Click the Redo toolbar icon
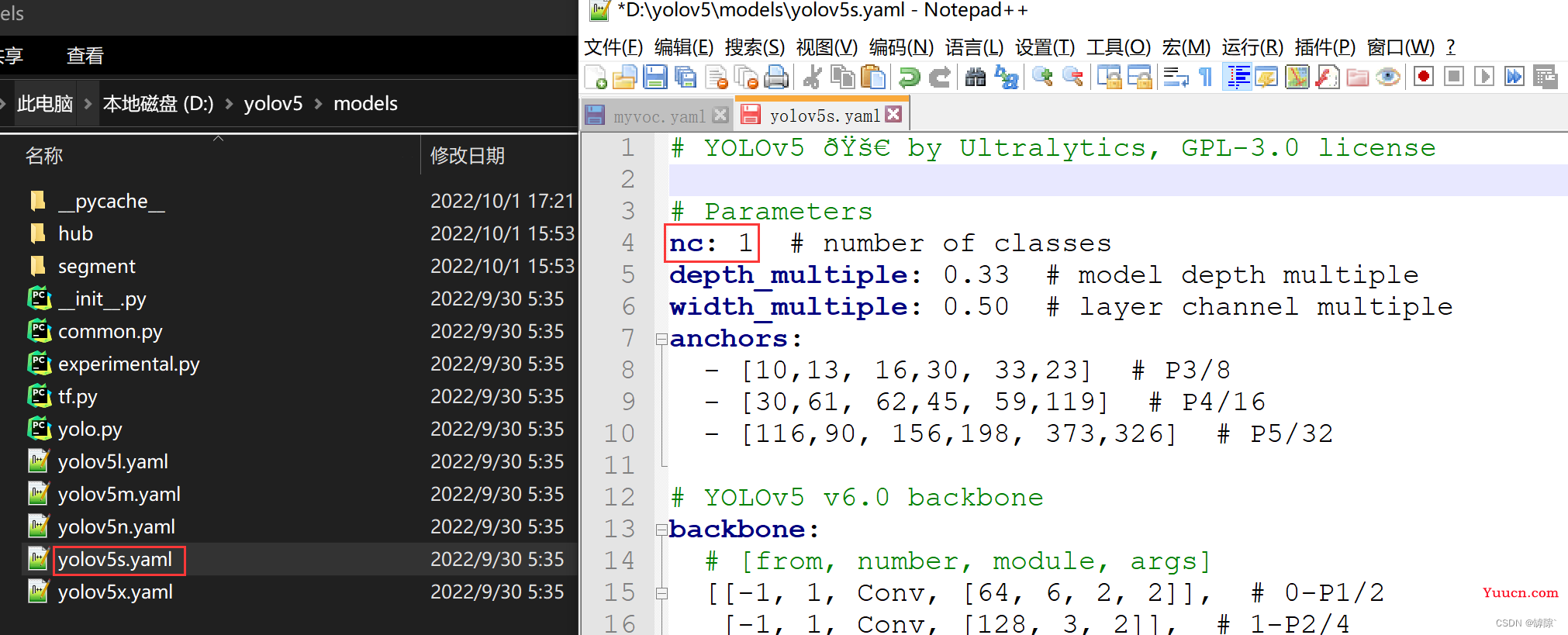 point(940,77)
